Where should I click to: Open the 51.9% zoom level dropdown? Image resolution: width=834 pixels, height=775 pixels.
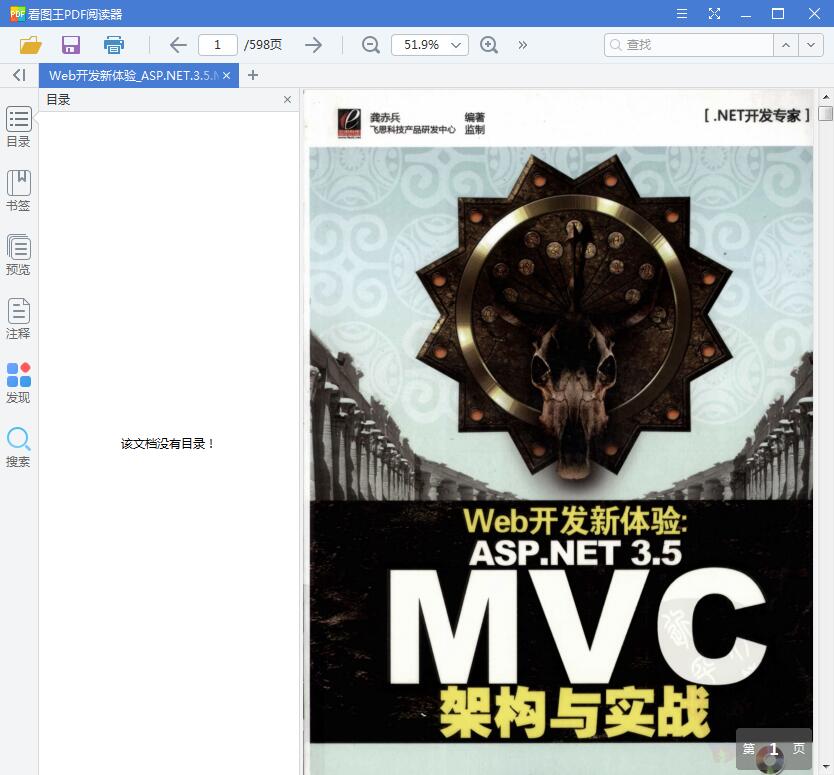coord(430,45)
